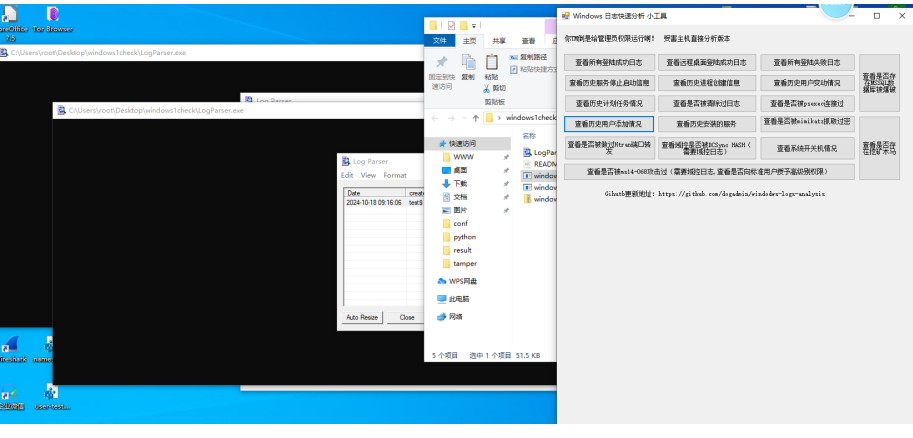The height and width of the screenshot is (438, 913).
Task: Click 查看历史安装的服务 button
Action: [x=707, y=124]
